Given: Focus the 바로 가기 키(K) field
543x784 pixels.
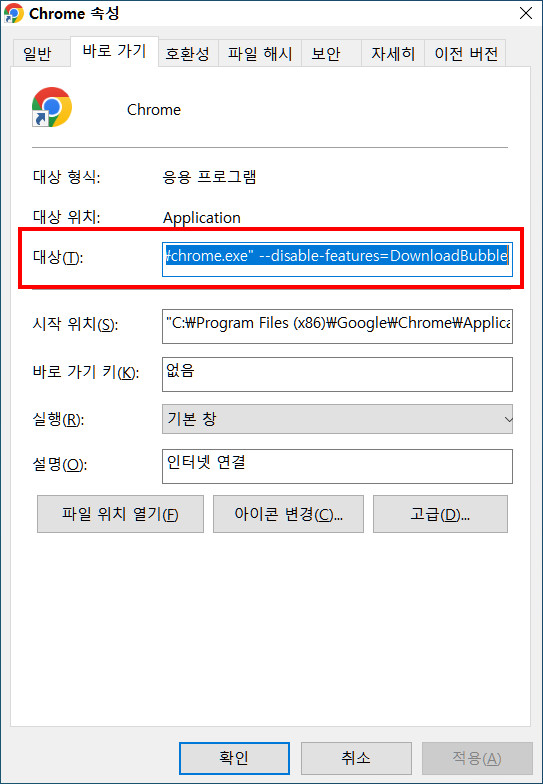Looking at the screenshot, I should click(337, 374).
